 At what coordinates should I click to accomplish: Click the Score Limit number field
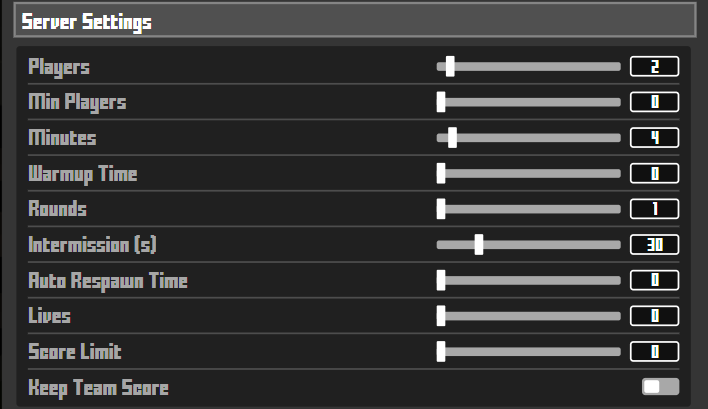pos(654,352)
